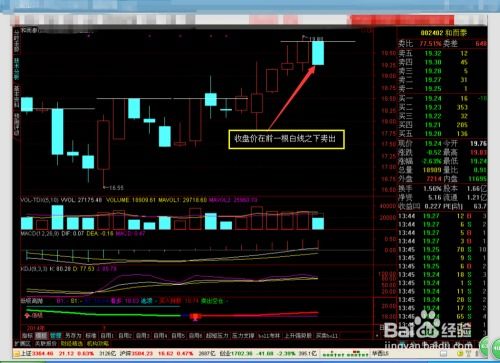Image resolution: width=500 pixels, height=363 pixels.
Task: Select the 指标 tab below the chart
Action: pos(27,335)
